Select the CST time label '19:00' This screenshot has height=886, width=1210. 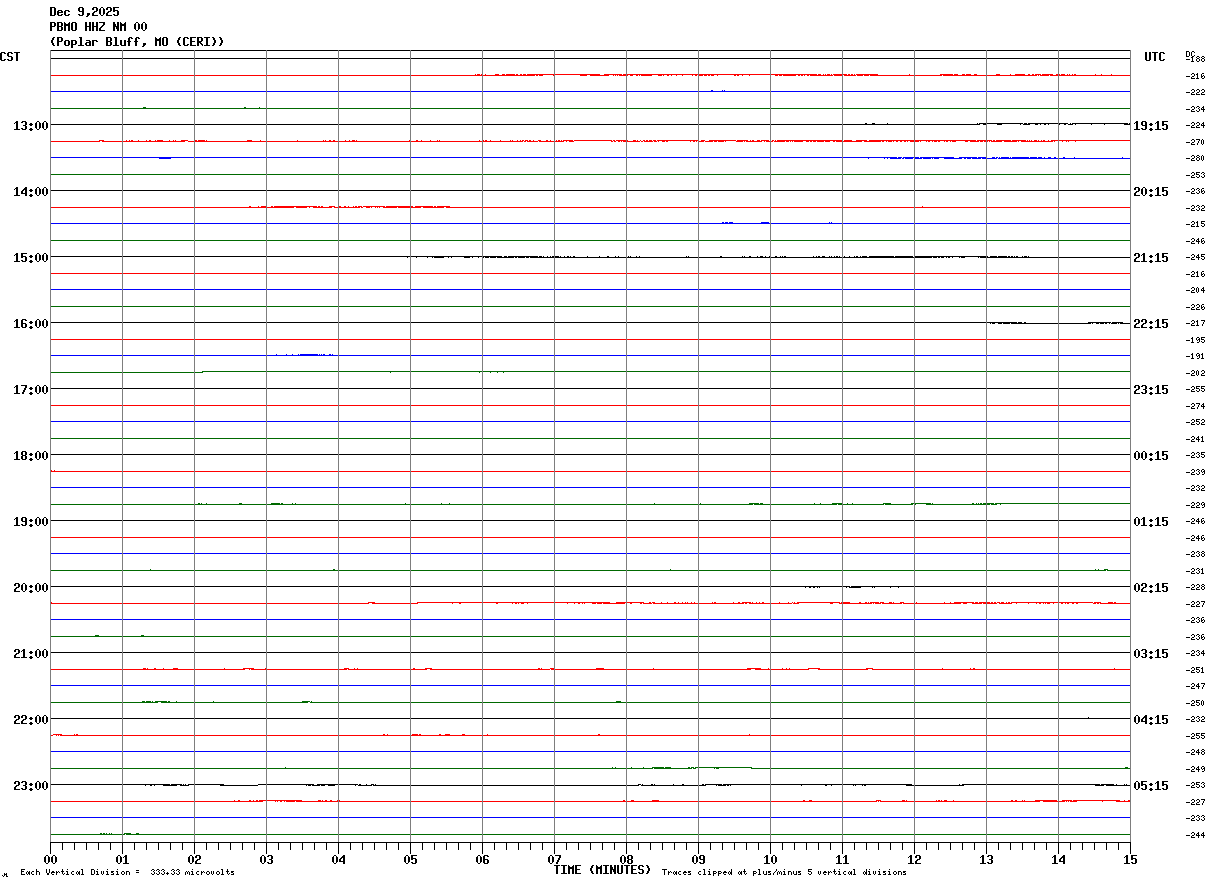coord(31,522)
